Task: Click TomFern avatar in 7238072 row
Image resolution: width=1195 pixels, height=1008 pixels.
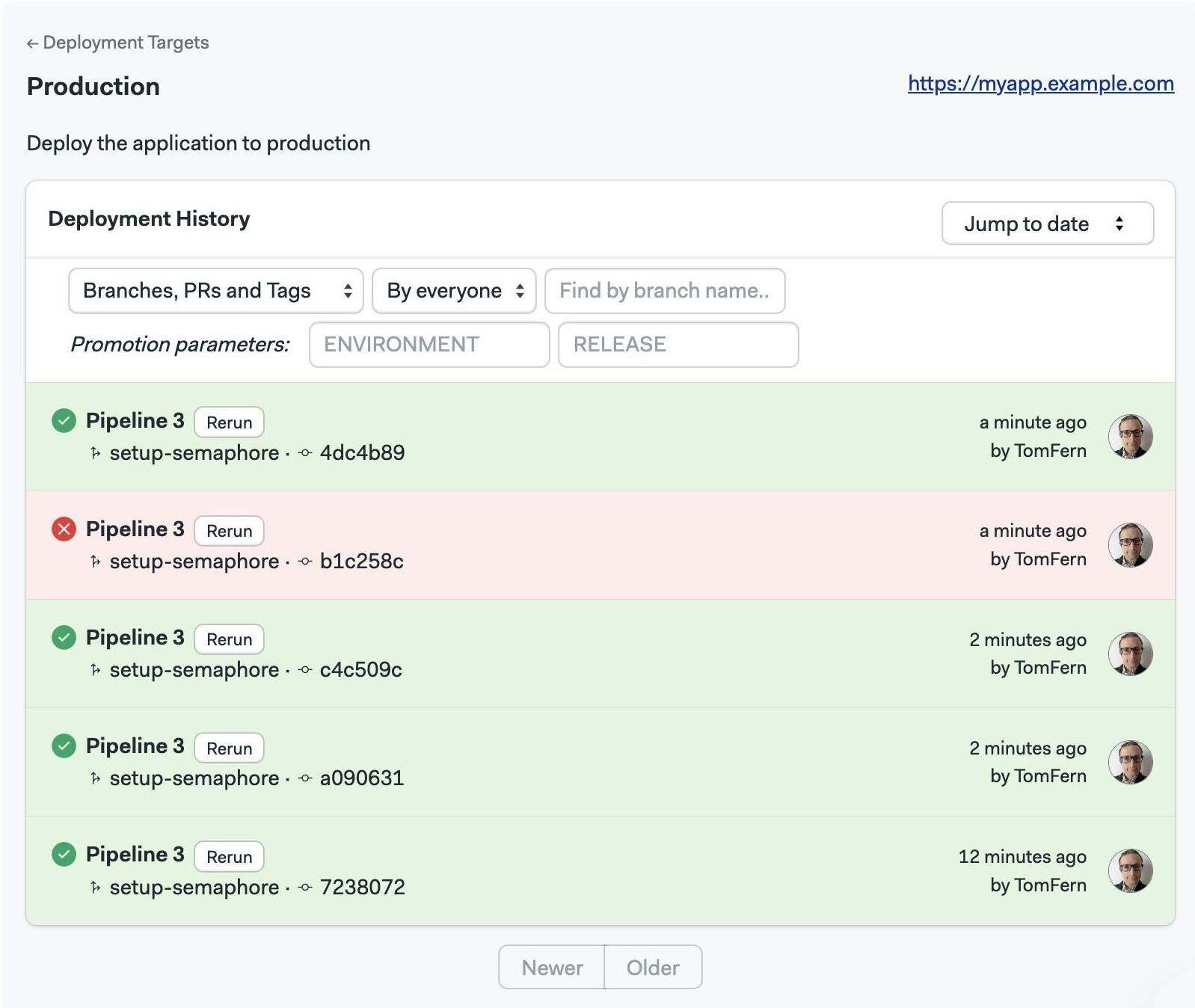Action: 1130,871
